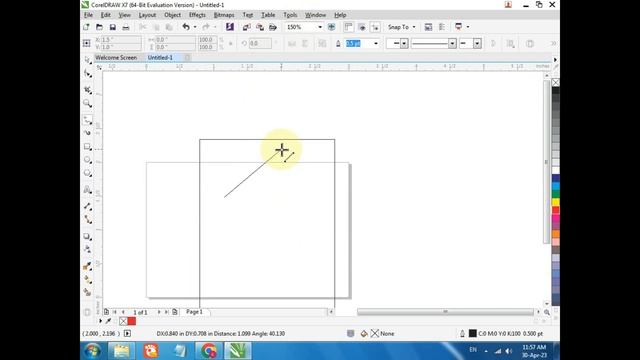Open the Bitmaps menu

(224, 15)
